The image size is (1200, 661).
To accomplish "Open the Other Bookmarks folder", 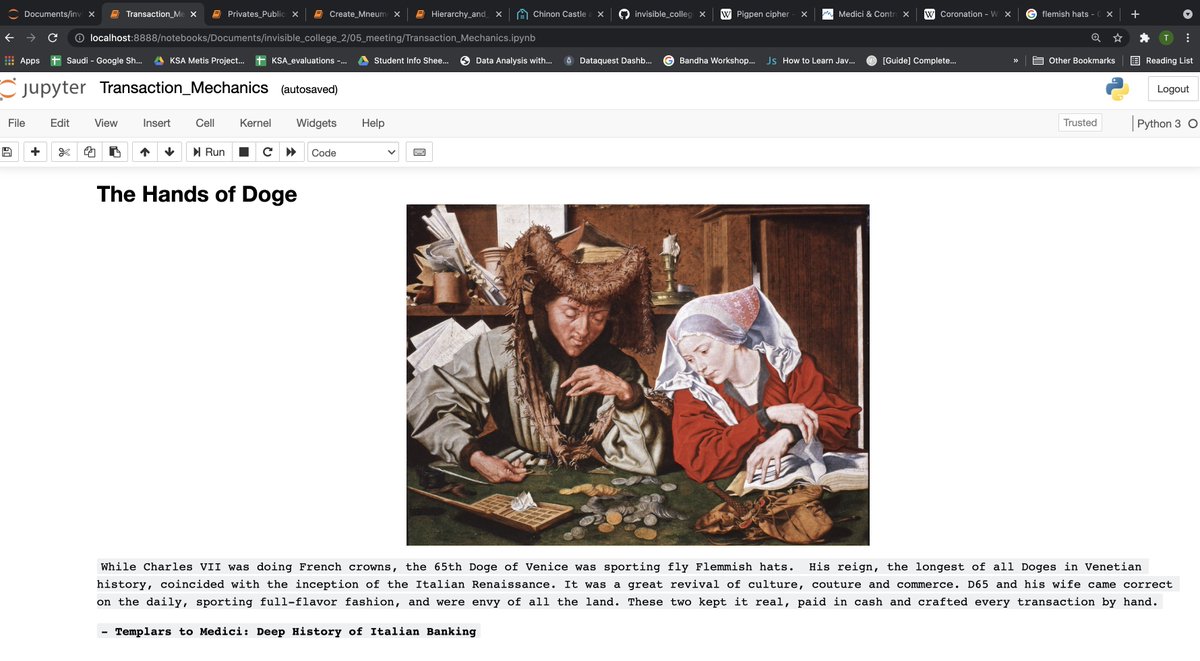I will pyautogui.click(x=1073, y=60).
